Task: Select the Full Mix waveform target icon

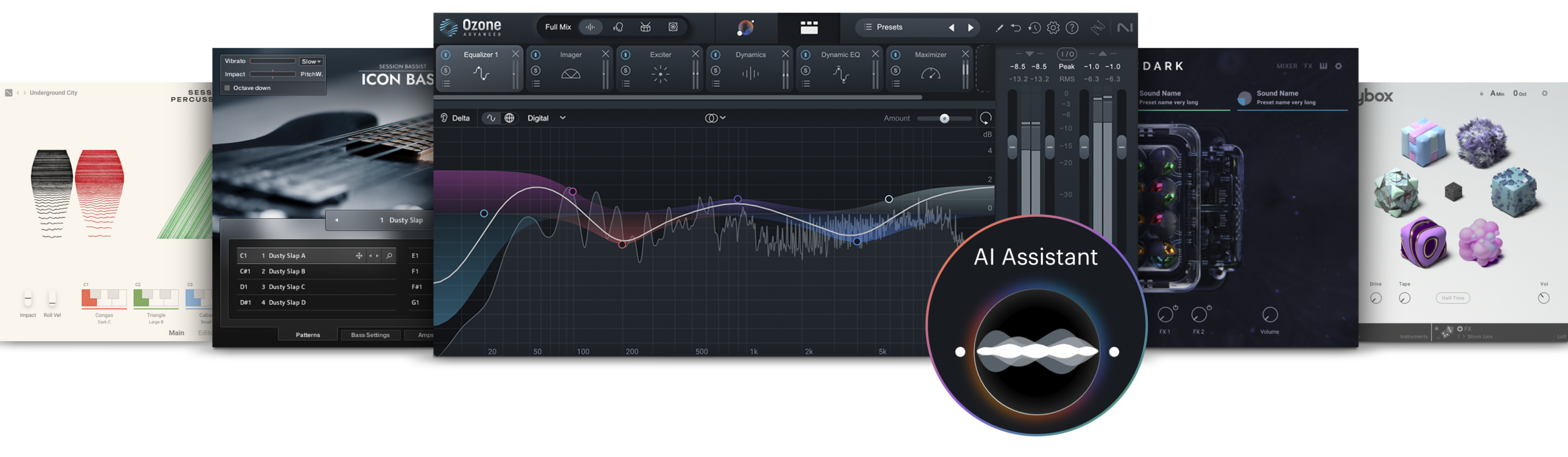Action: click(590, 27)
